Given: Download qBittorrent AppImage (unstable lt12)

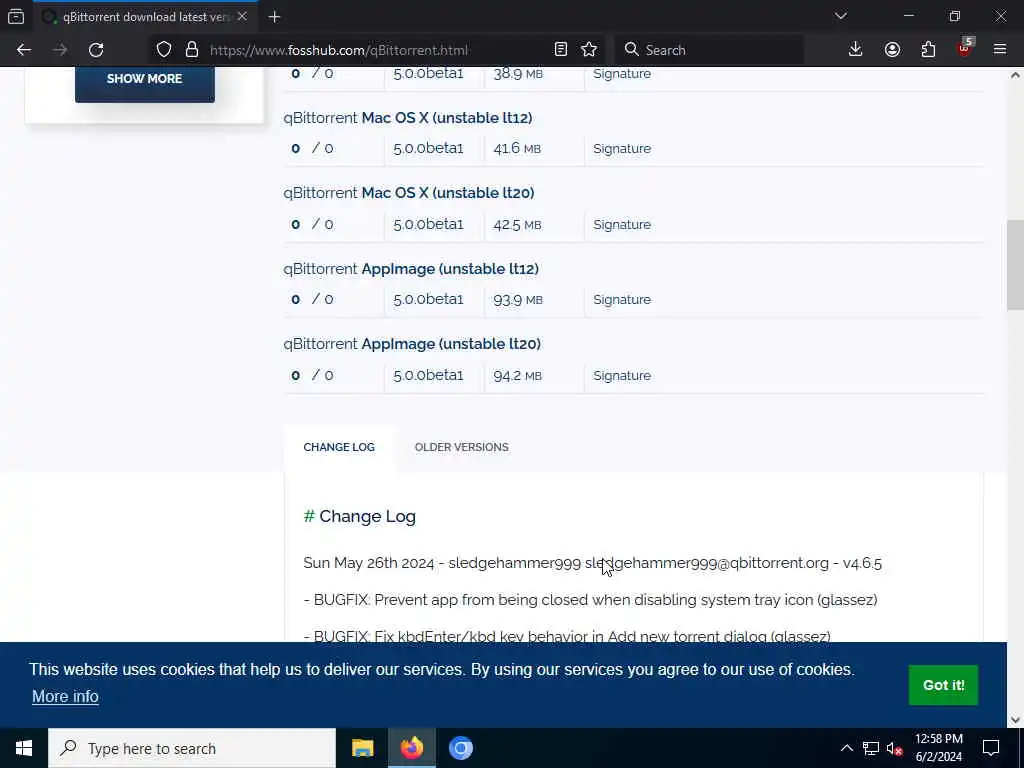Looking at the screenshot, I should click(411, 269).
